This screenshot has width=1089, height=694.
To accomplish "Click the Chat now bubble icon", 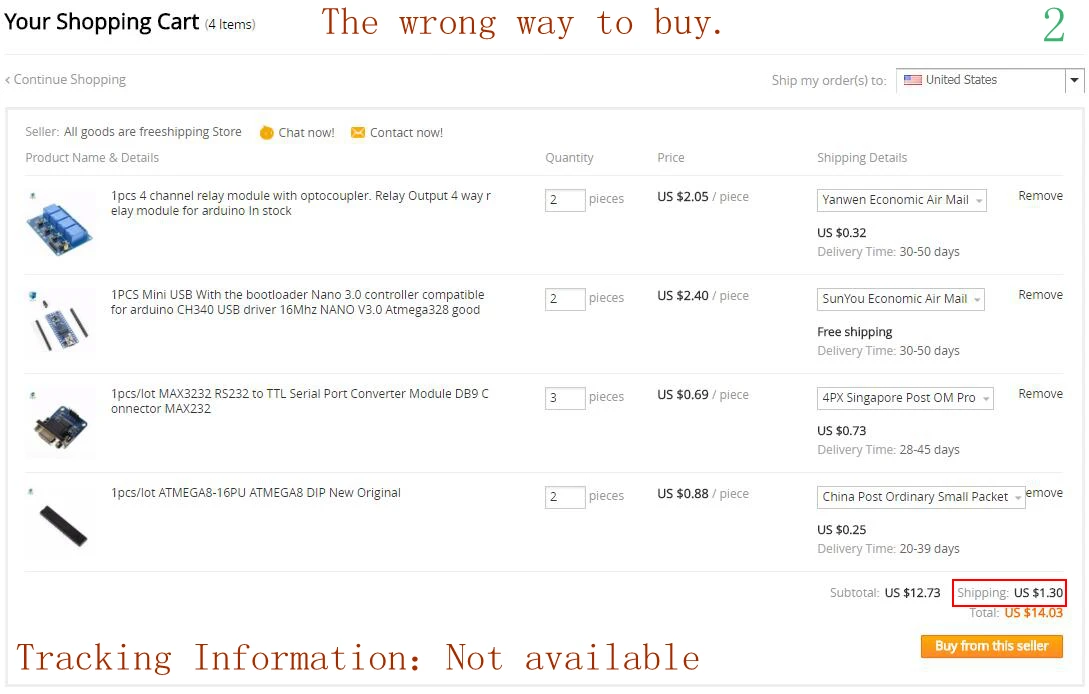I will [266, 133].
